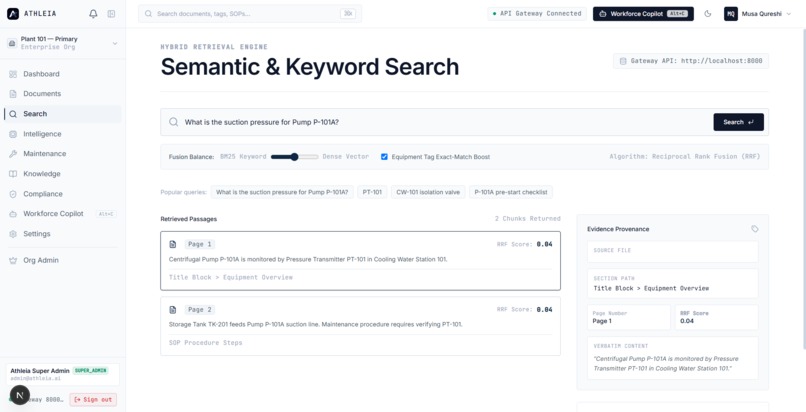The height and width of the screenshot is (412, 806).
Task: Click '2 Chunks Returned' text
Action: (x=527, y=219)
